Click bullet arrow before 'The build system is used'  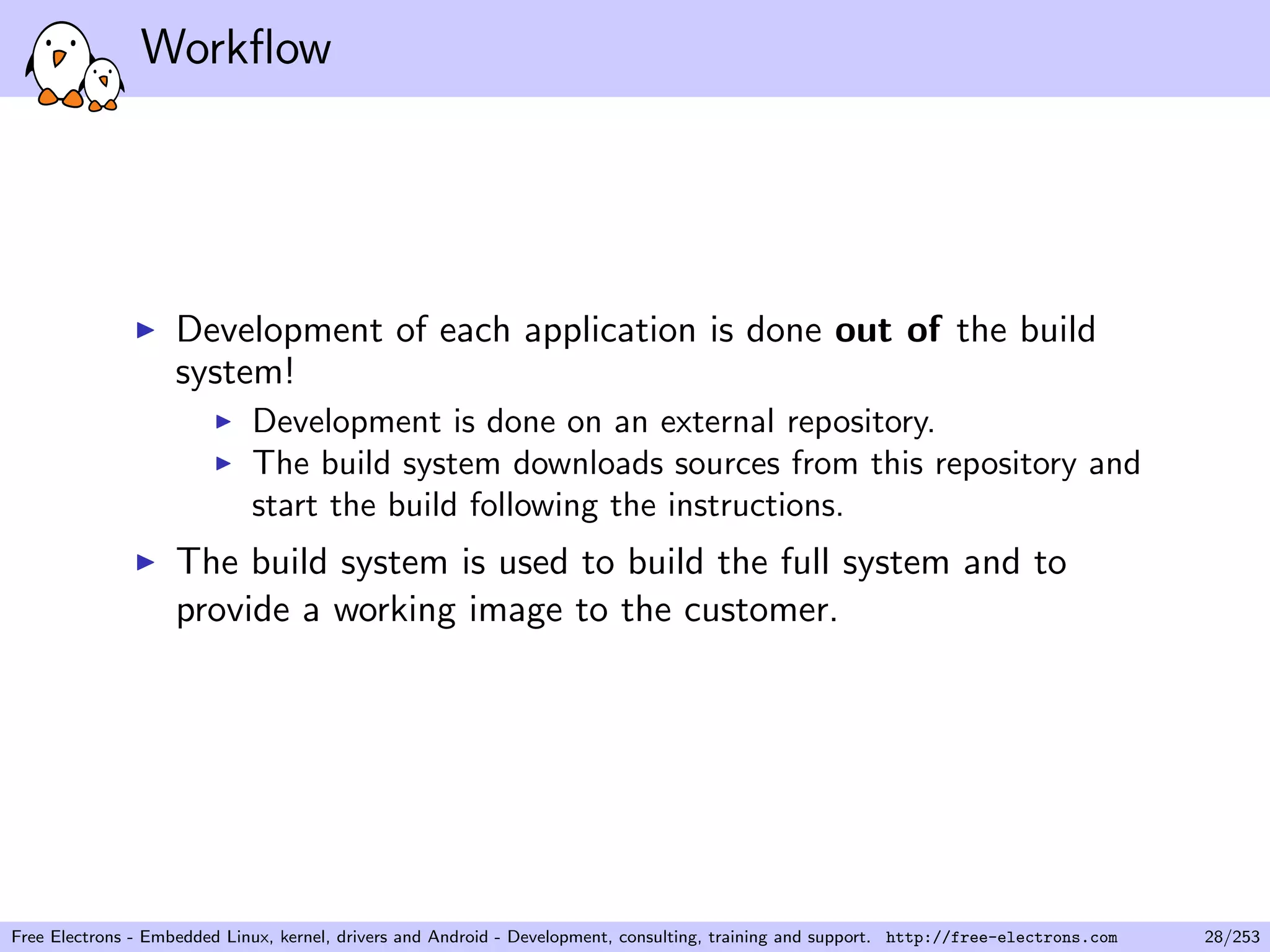(145, 562)
